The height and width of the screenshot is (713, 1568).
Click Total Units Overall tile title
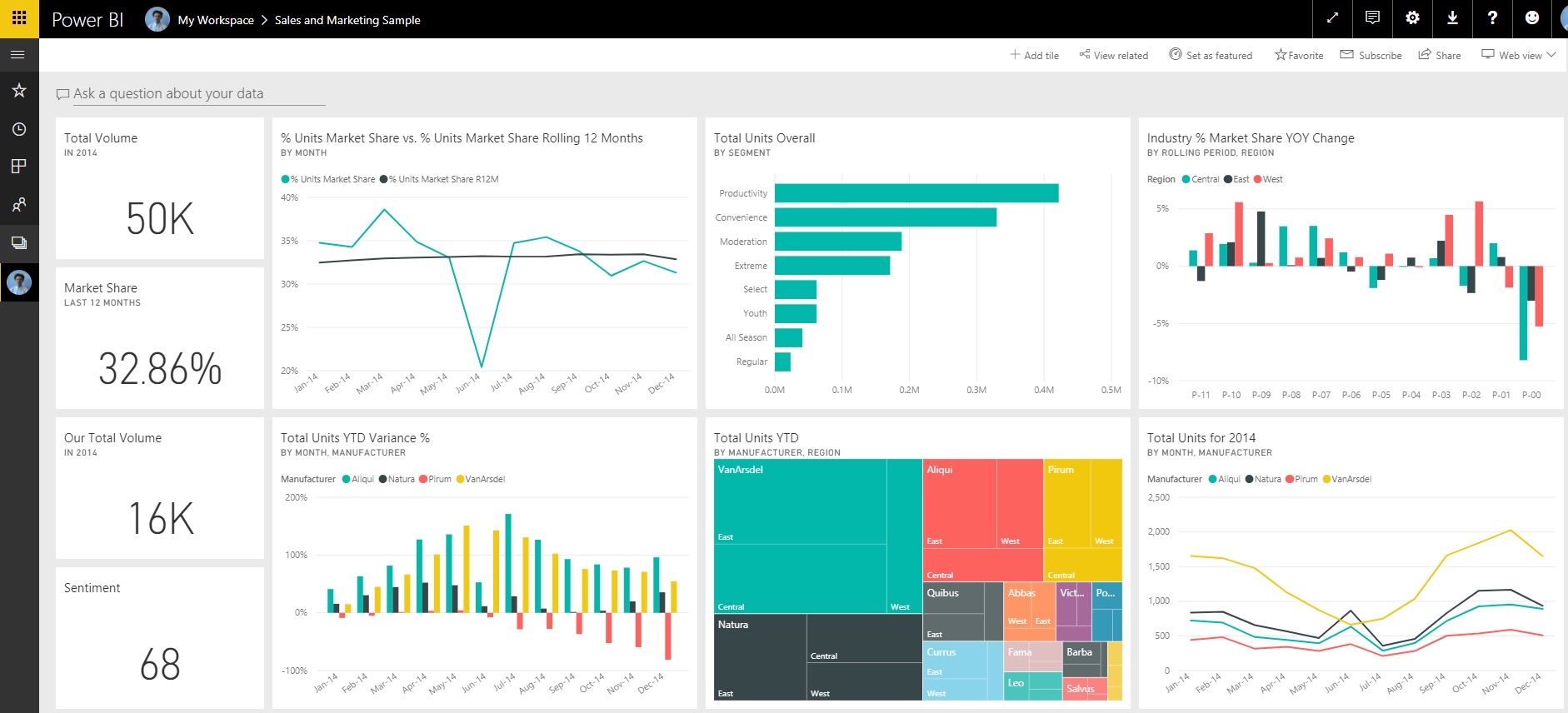pos(764,138)
